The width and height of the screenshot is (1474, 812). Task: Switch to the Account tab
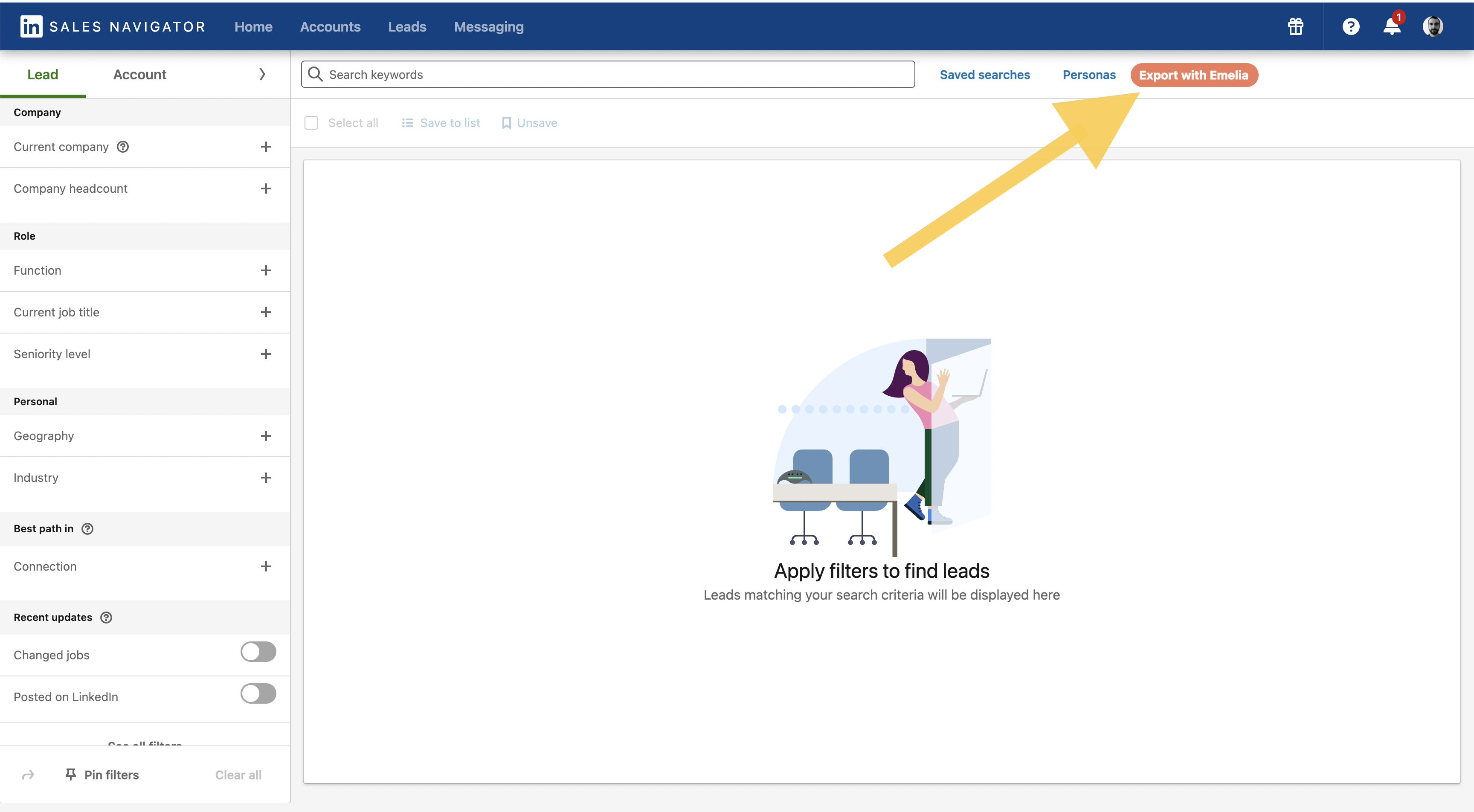point(139,74)
